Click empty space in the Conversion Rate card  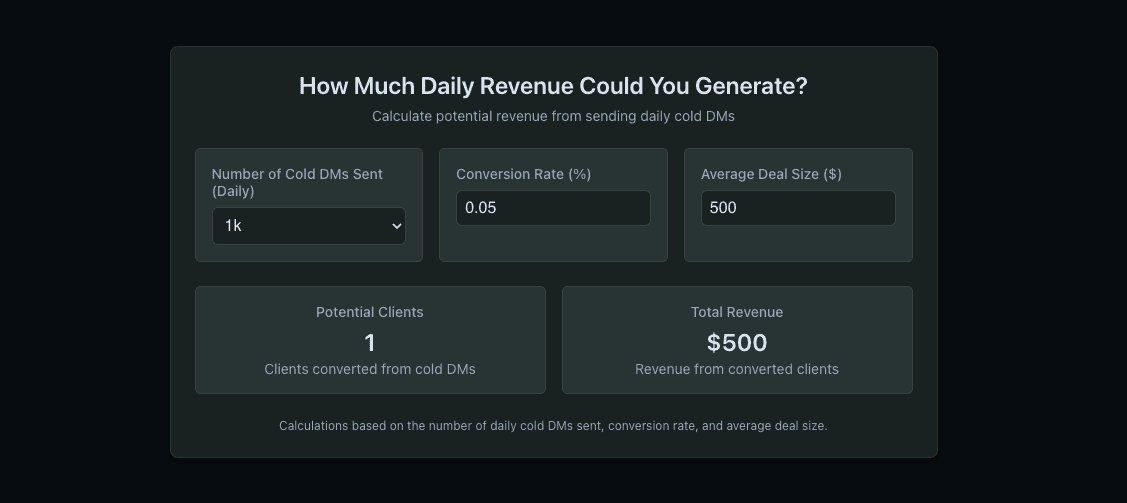[553, 244]
